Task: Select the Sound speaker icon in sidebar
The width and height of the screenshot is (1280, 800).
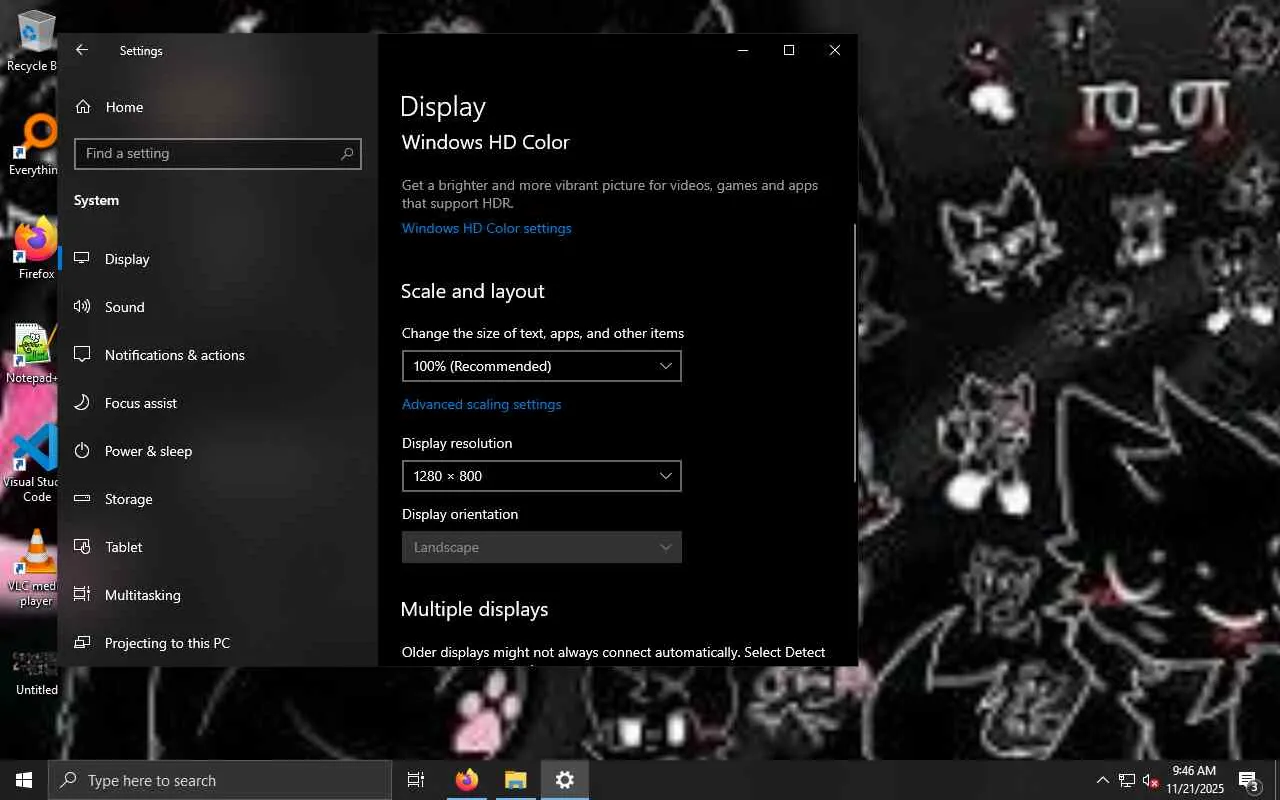Action: [x=82, y=307]
